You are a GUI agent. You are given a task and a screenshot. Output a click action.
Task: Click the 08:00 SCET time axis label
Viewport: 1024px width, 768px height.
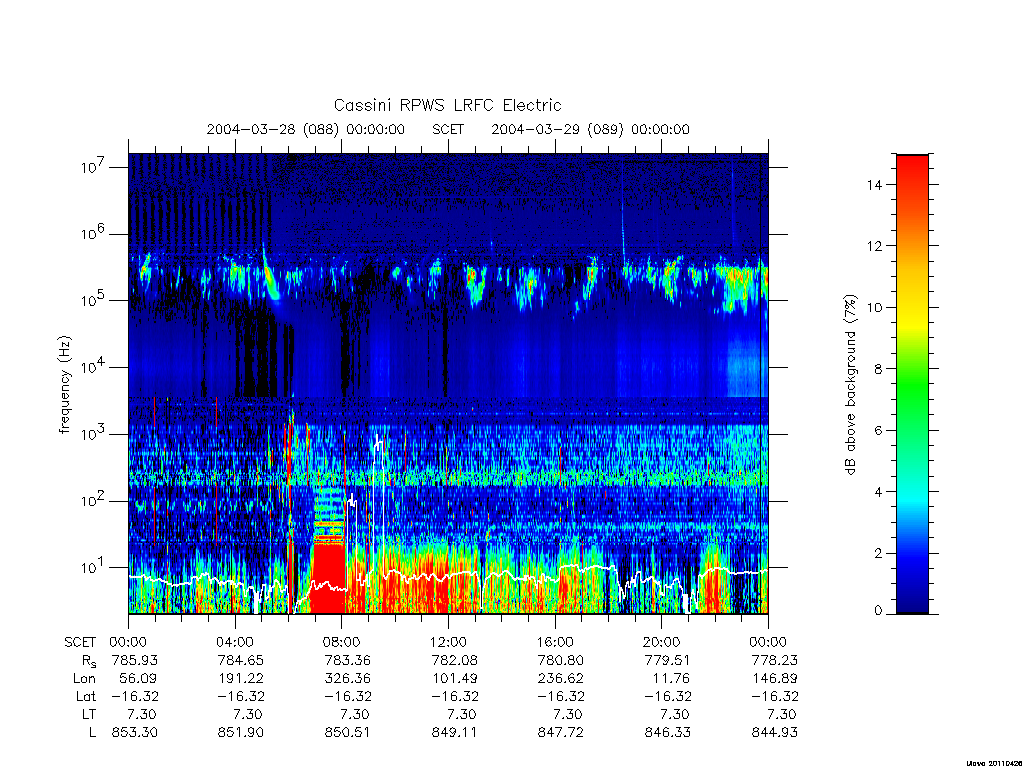pos(342,642)
